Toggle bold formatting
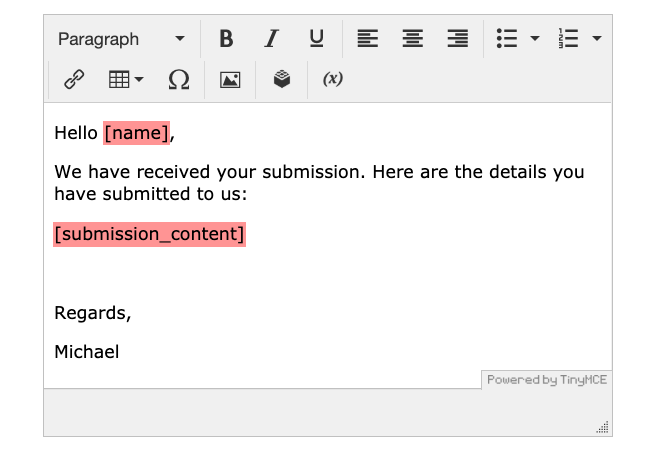Image resolution: width=662 pixels, height=449 pixels. coord(226,39)
